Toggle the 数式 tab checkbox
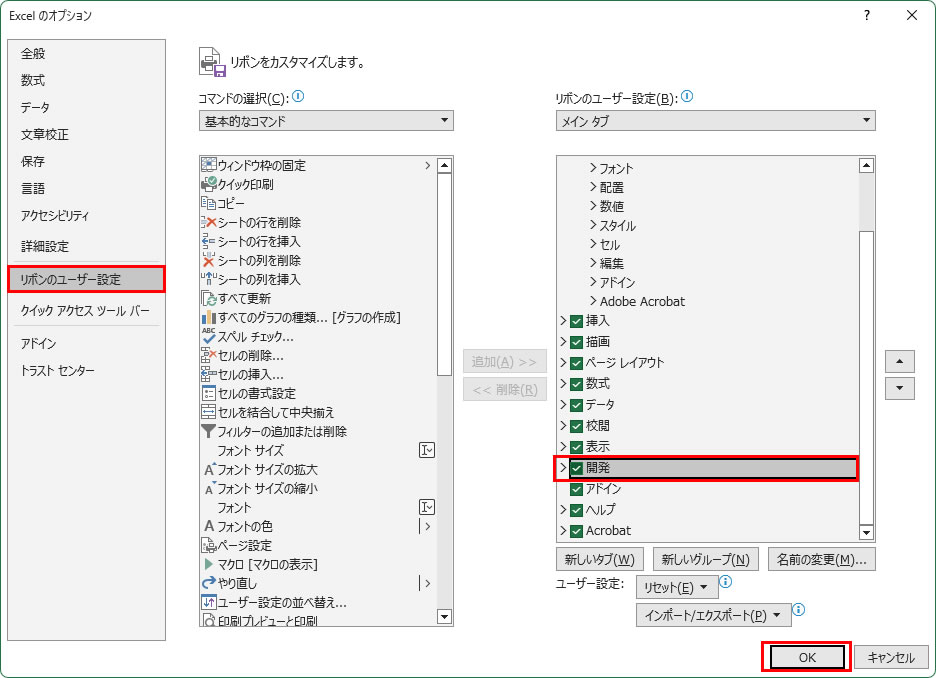The height and width of the screenshot is (678, 936). tap(576, 384)
